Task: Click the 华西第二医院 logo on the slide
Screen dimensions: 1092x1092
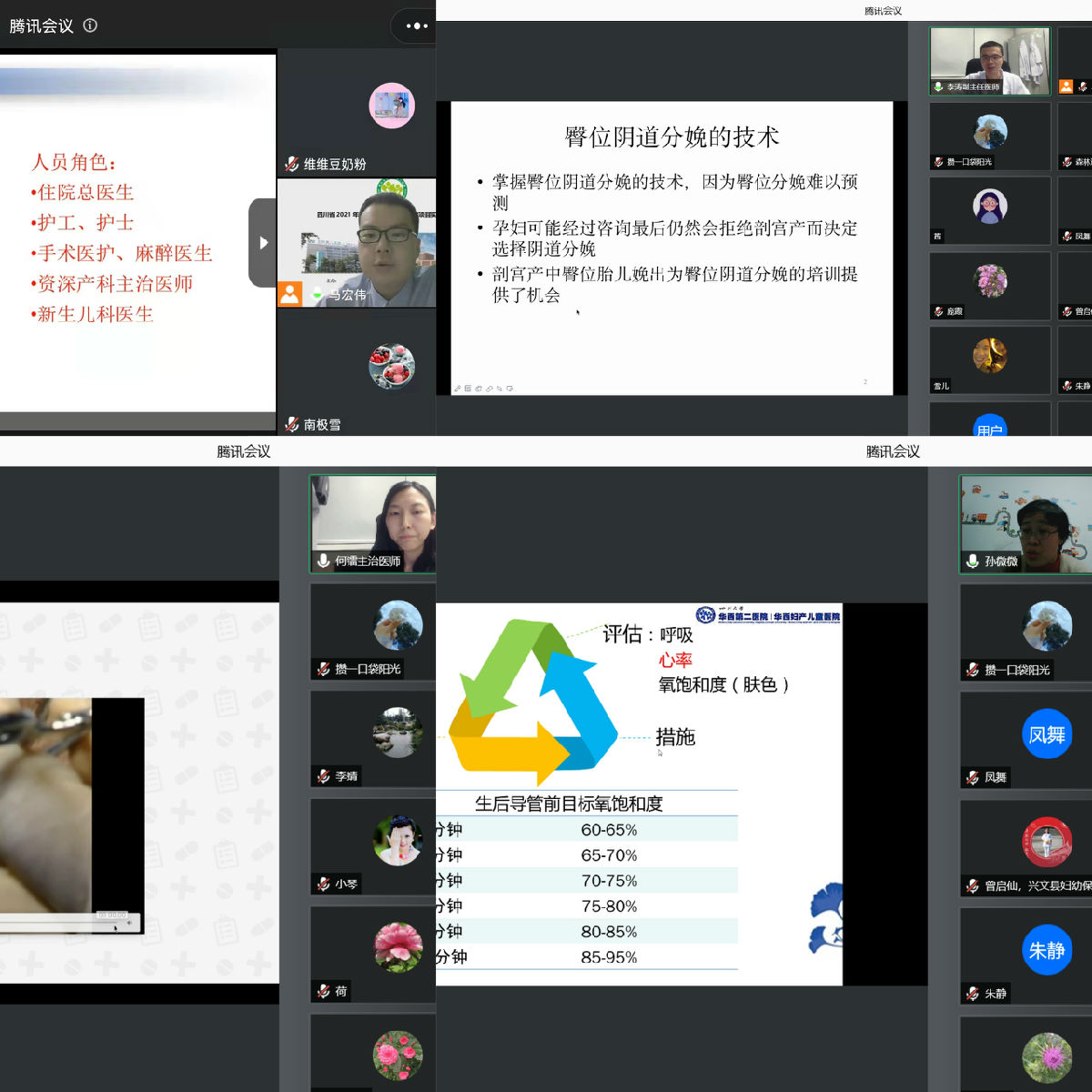Action: pyautogui.click(x=768, y=615)
